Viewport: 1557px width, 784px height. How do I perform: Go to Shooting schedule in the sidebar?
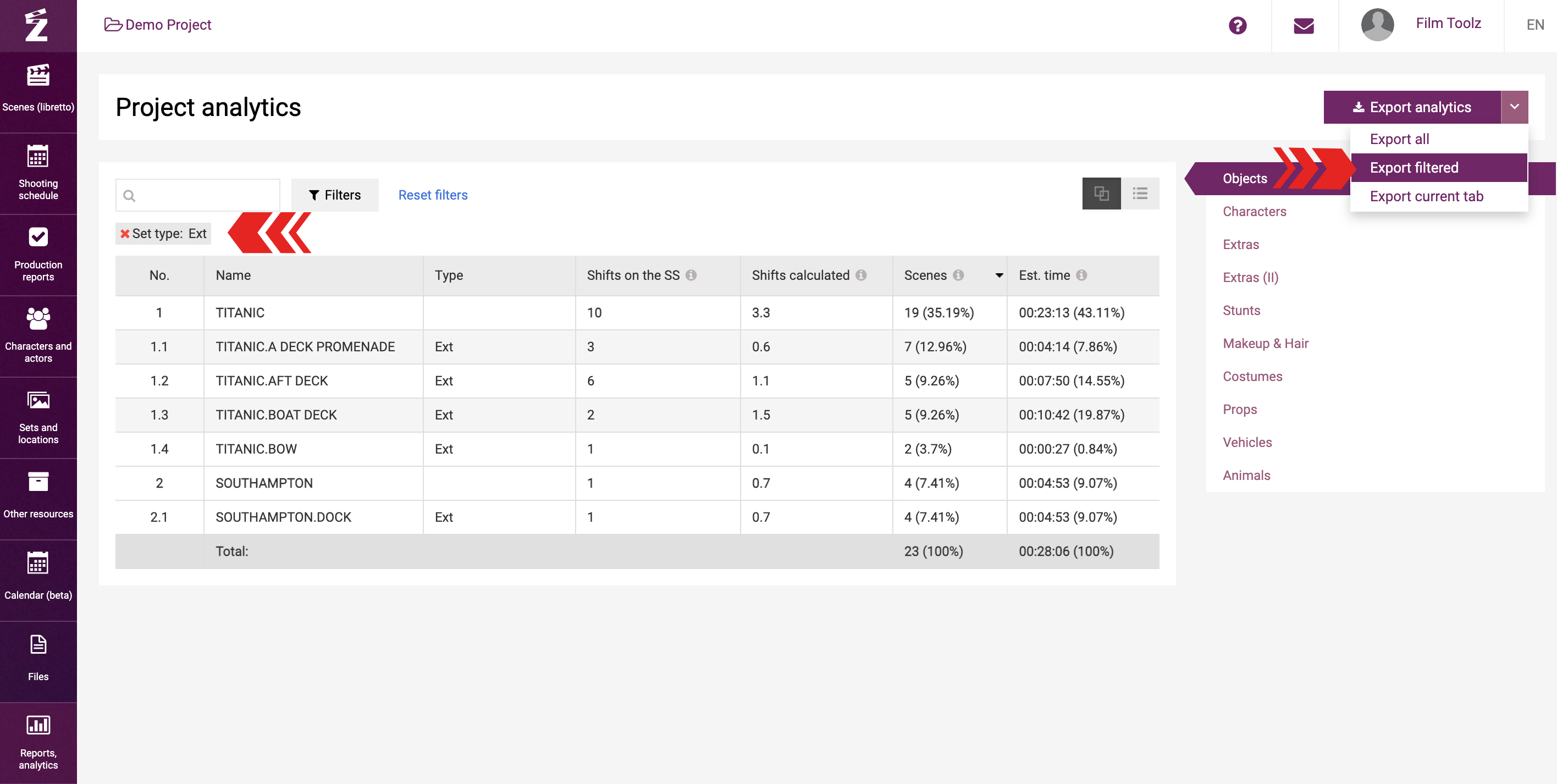(x=38, y=174)
